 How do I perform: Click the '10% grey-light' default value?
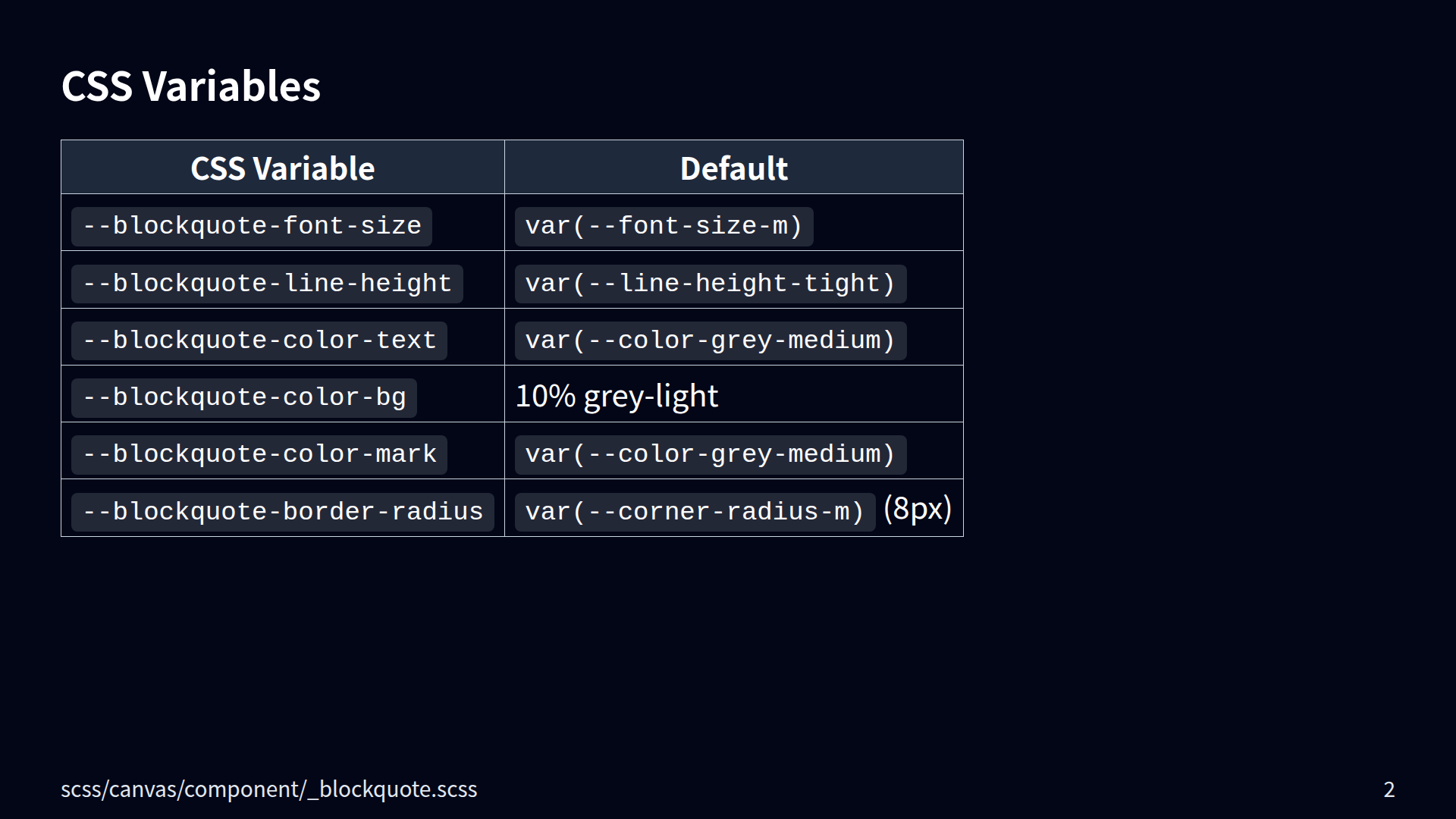pyautogui.click(x=617, y=396)
